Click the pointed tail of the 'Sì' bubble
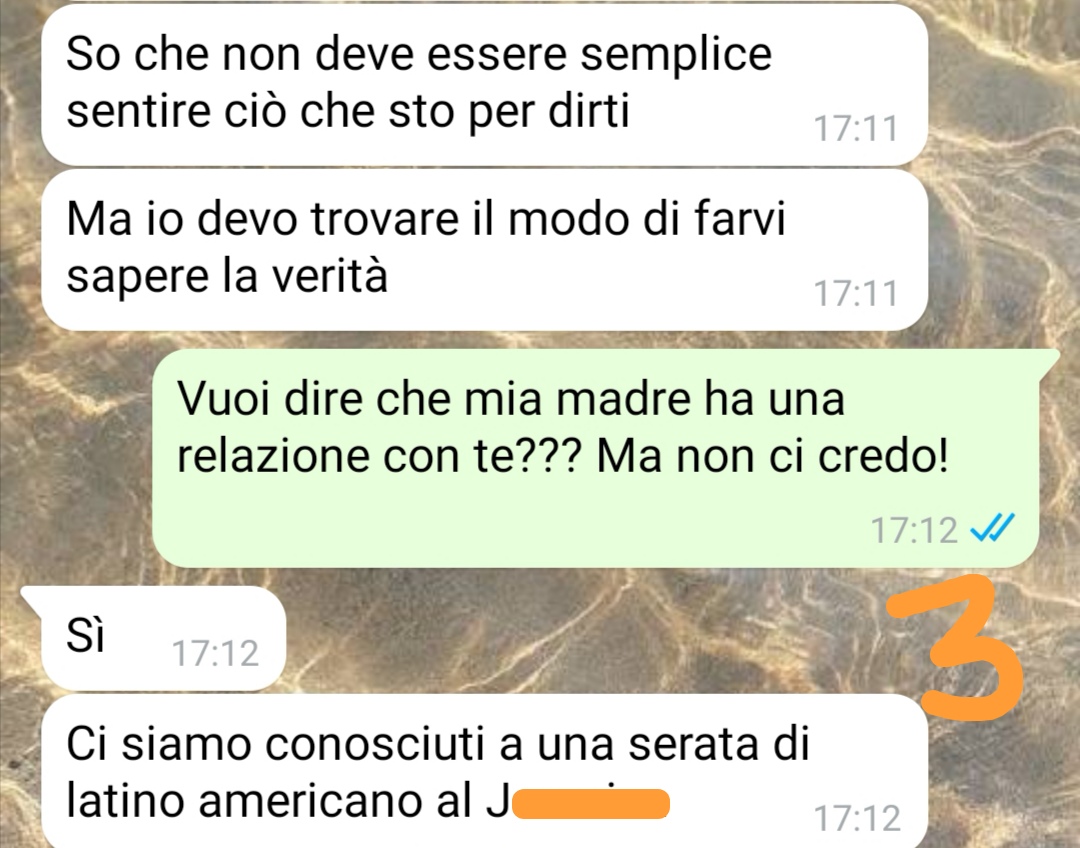This screenshot has height=848, width=1080. pyautogui.click(x=33, y=598)
